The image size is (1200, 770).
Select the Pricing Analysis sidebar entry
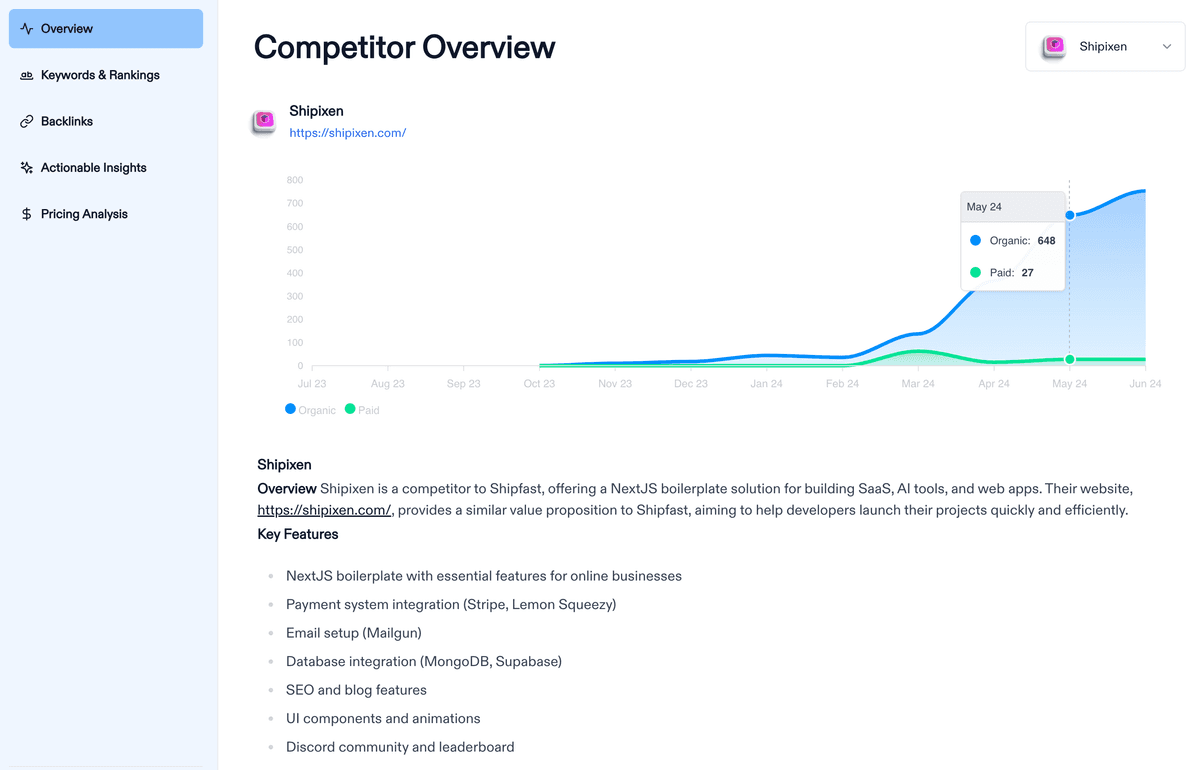tap(84, 213)
